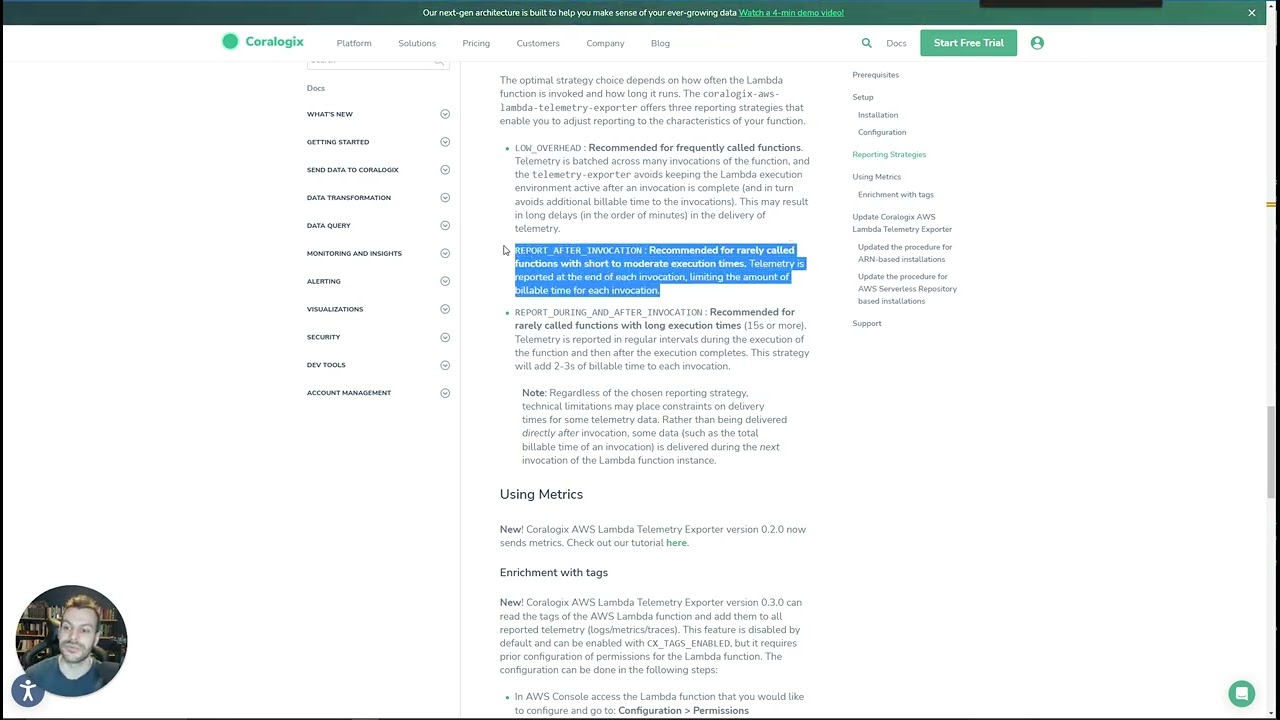Expand the Security section
Viewport: 1280px width, 720px height.
[x=445, y=337]
